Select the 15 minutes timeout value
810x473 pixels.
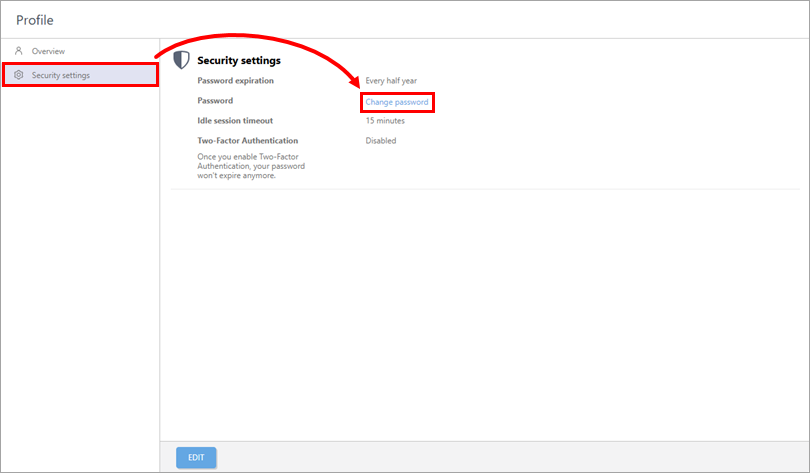pos(385,120)
